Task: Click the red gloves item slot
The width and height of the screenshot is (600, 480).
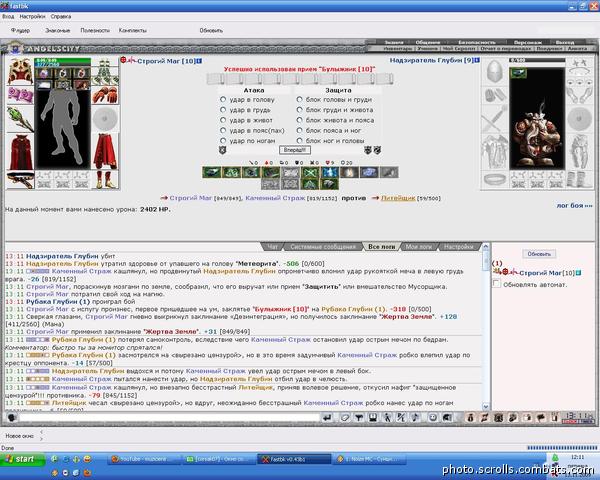Action: [105, 95]
